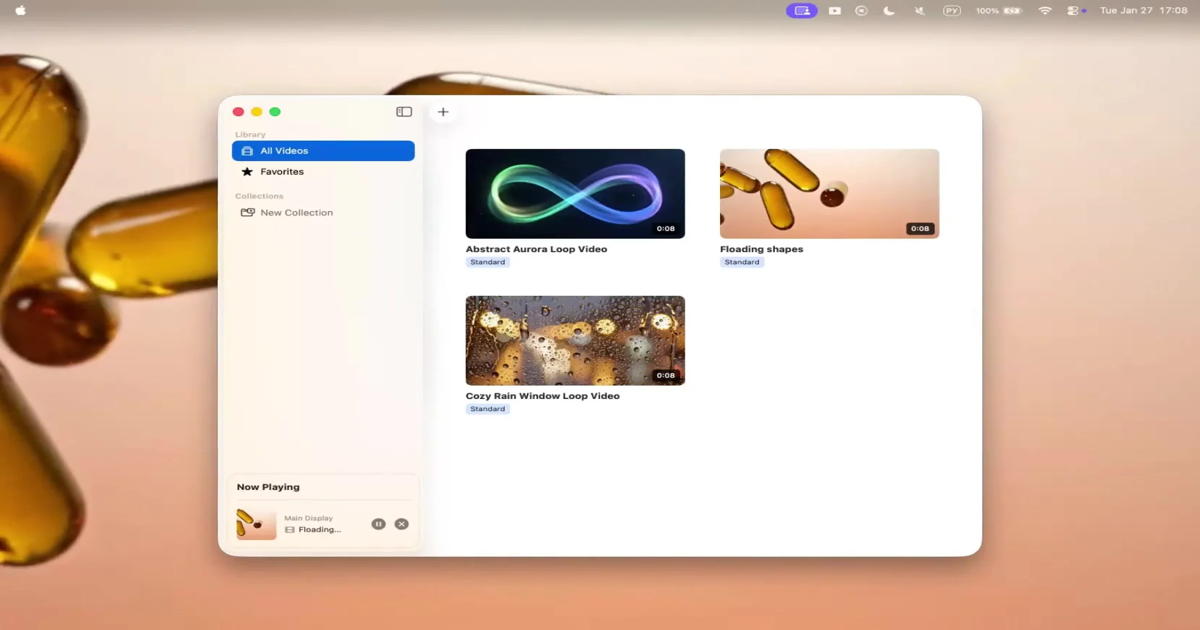Add a new video with plus button
Screen dimensions: 1200x630
tap(443, 112)
